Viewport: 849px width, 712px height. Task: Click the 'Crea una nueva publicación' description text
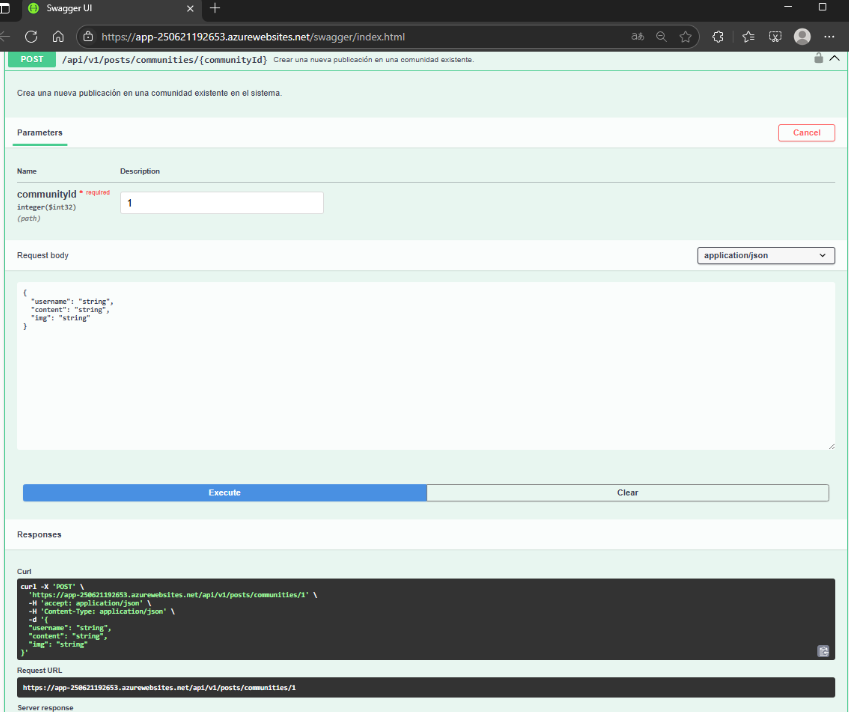(149, 93)
